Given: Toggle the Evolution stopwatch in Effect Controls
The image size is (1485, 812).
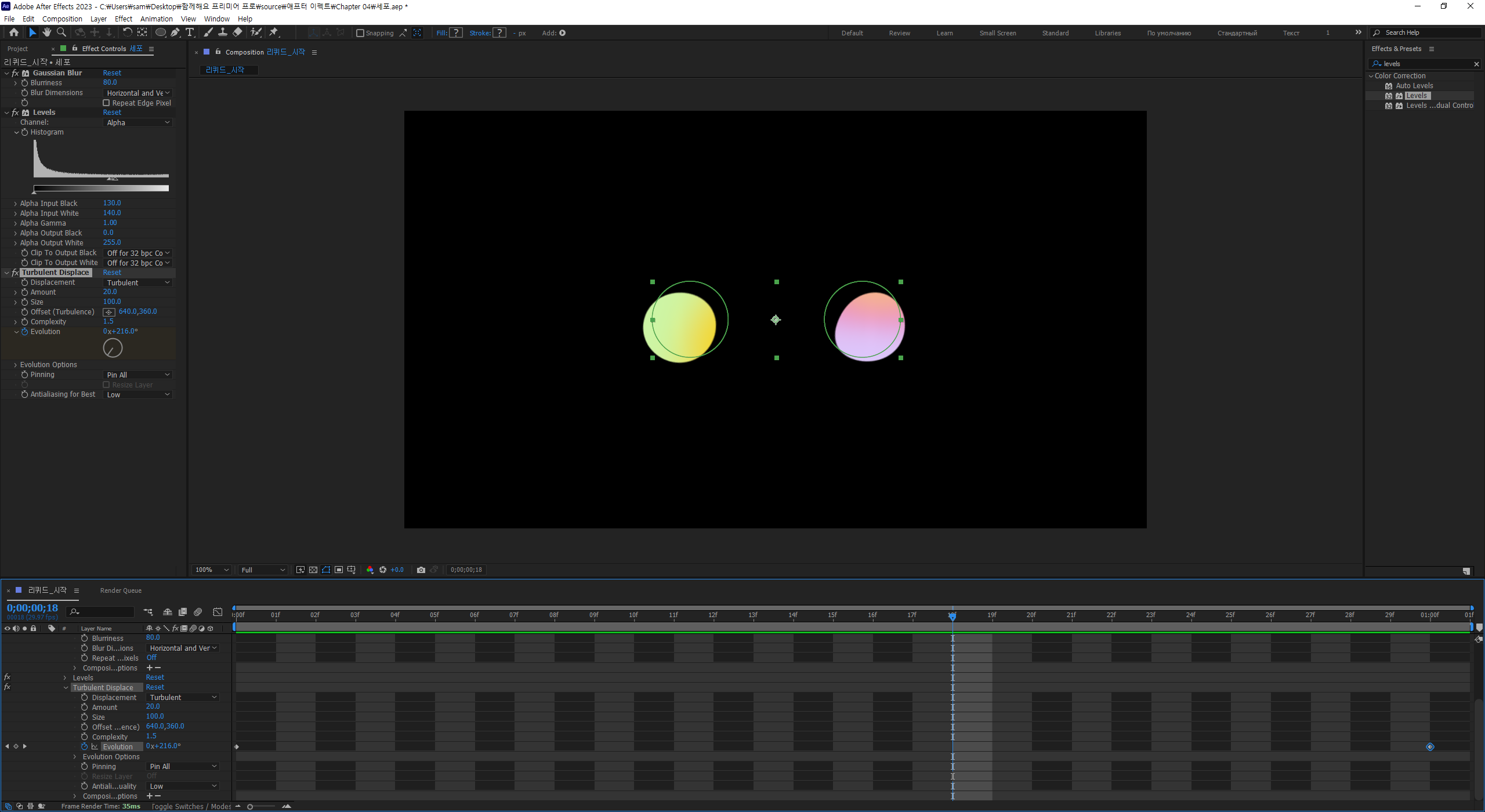Looking at the screenshot, I should pos(24,332).
